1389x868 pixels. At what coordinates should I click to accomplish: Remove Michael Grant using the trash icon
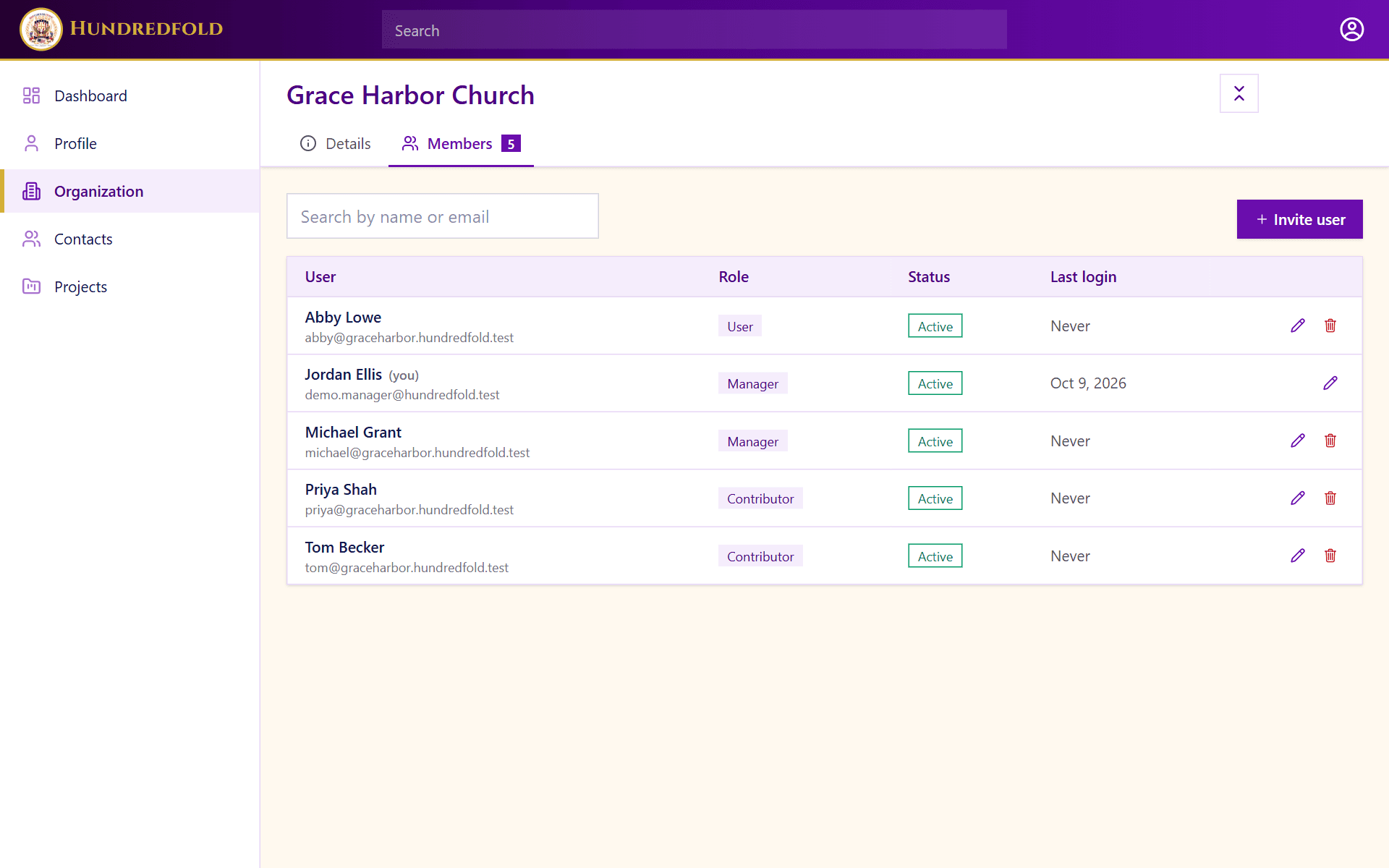point(1330,441)
